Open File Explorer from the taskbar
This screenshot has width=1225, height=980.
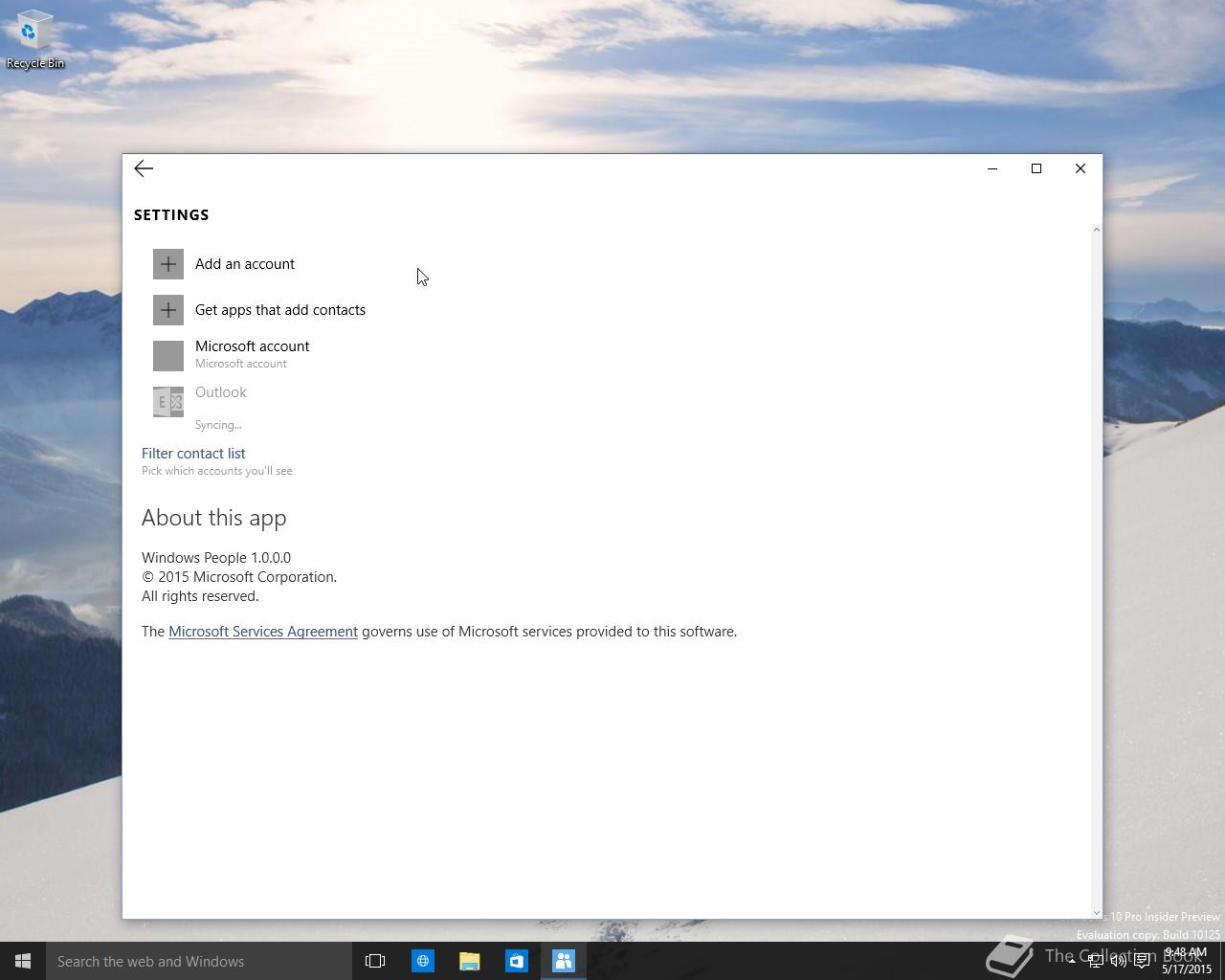tap(469, 961)
